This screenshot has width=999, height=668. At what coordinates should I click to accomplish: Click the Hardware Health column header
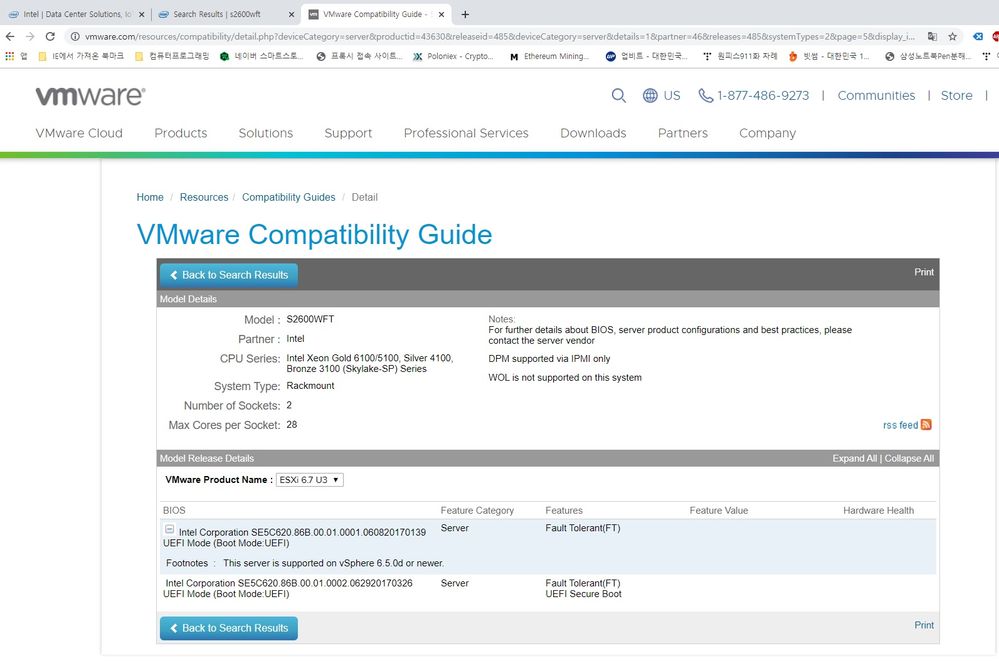[x=878, y=511]
